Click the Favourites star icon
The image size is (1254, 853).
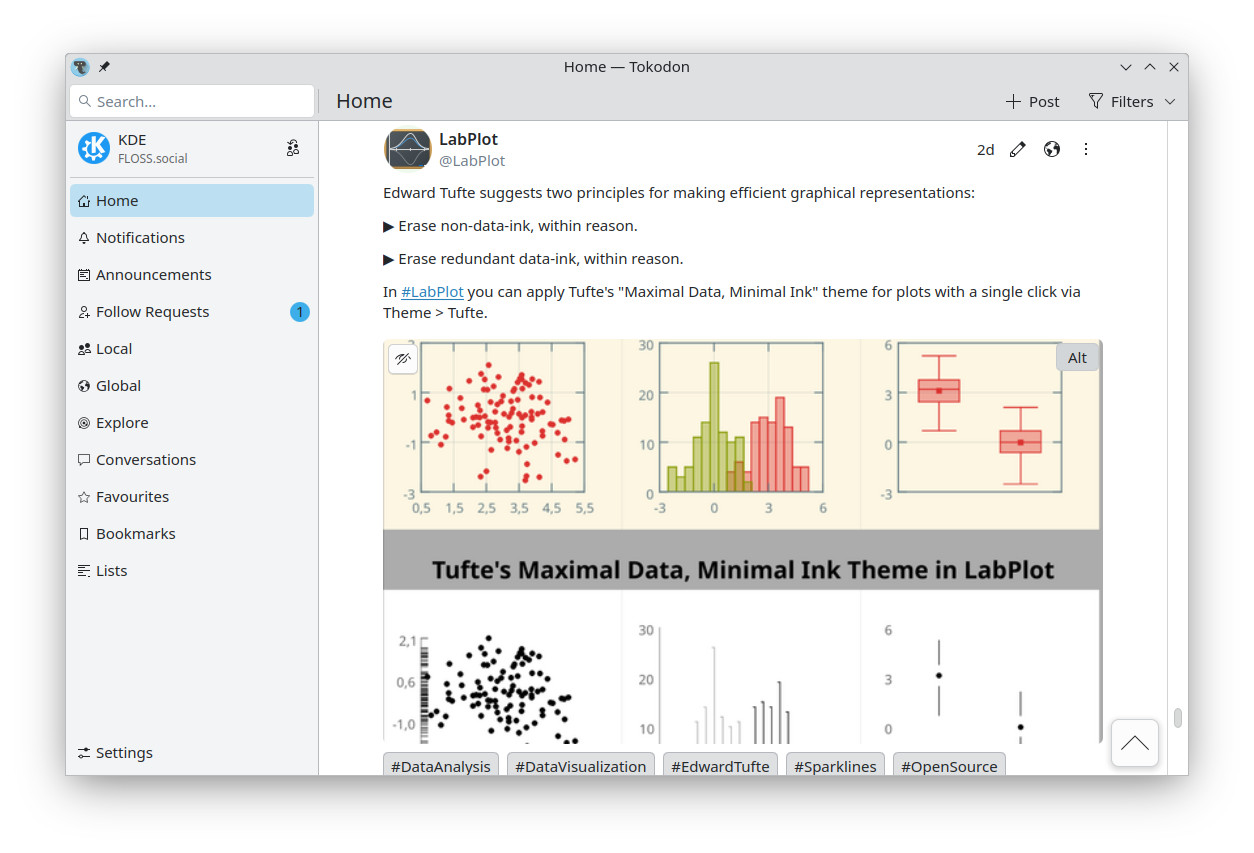(84, 497)
